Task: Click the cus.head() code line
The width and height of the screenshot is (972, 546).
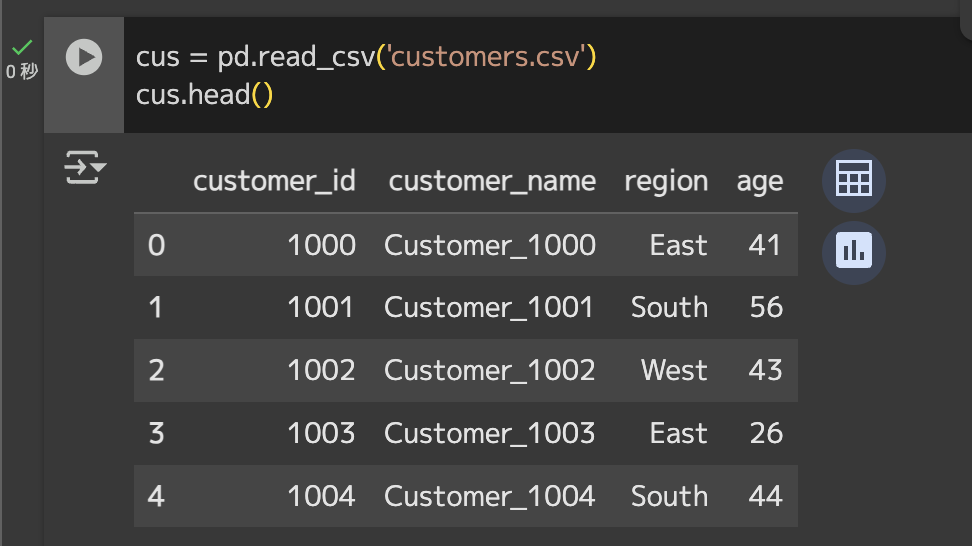Action: (x=204, y=95)
